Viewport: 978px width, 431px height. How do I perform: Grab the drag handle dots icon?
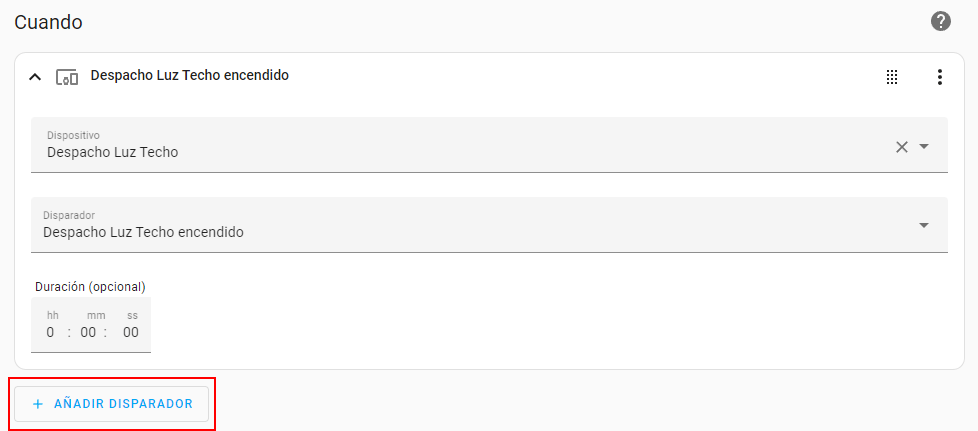pos(892,77)
